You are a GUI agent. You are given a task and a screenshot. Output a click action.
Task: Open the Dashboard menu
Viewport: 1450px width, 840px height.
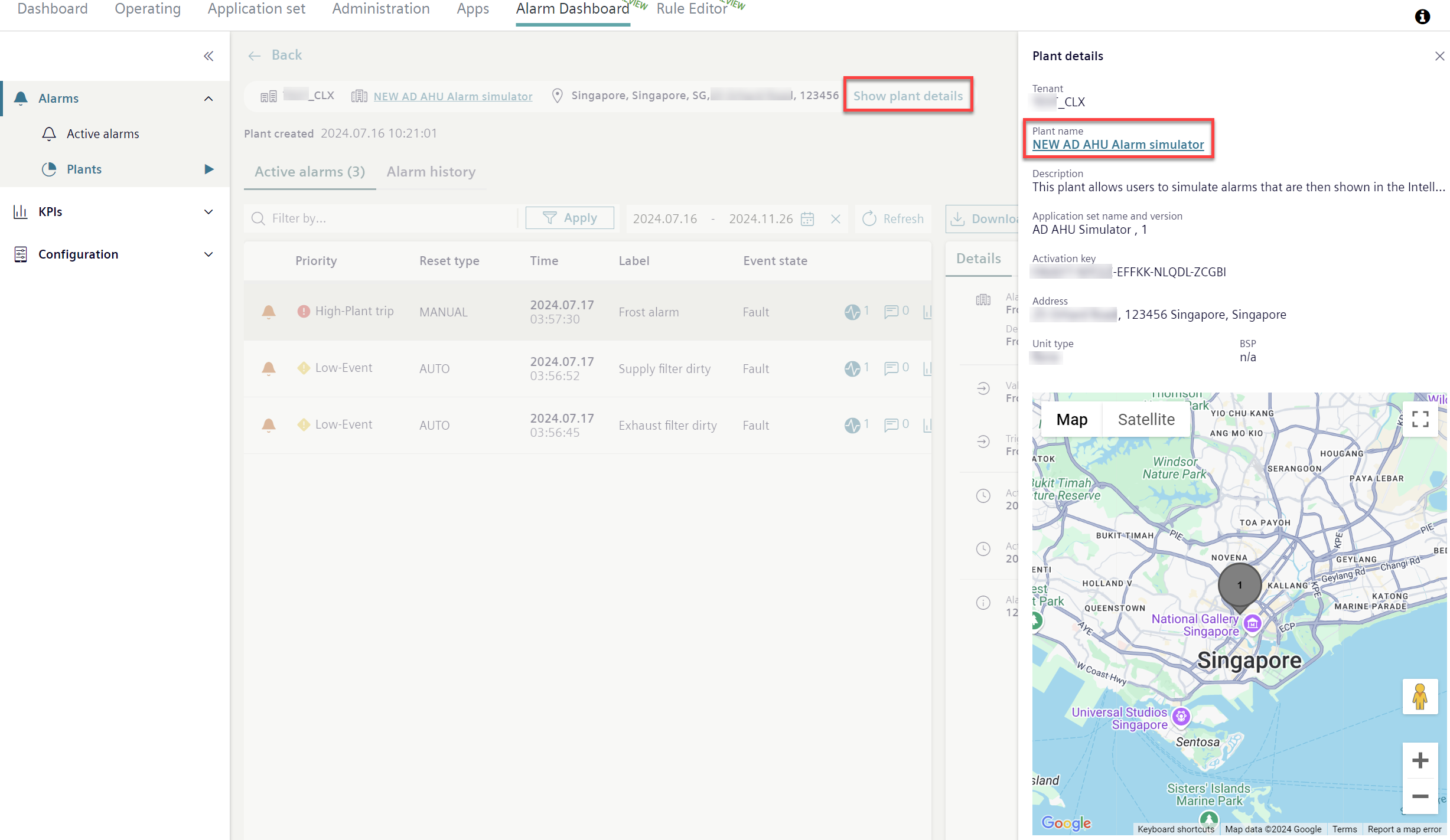click(x=53, y=9)
